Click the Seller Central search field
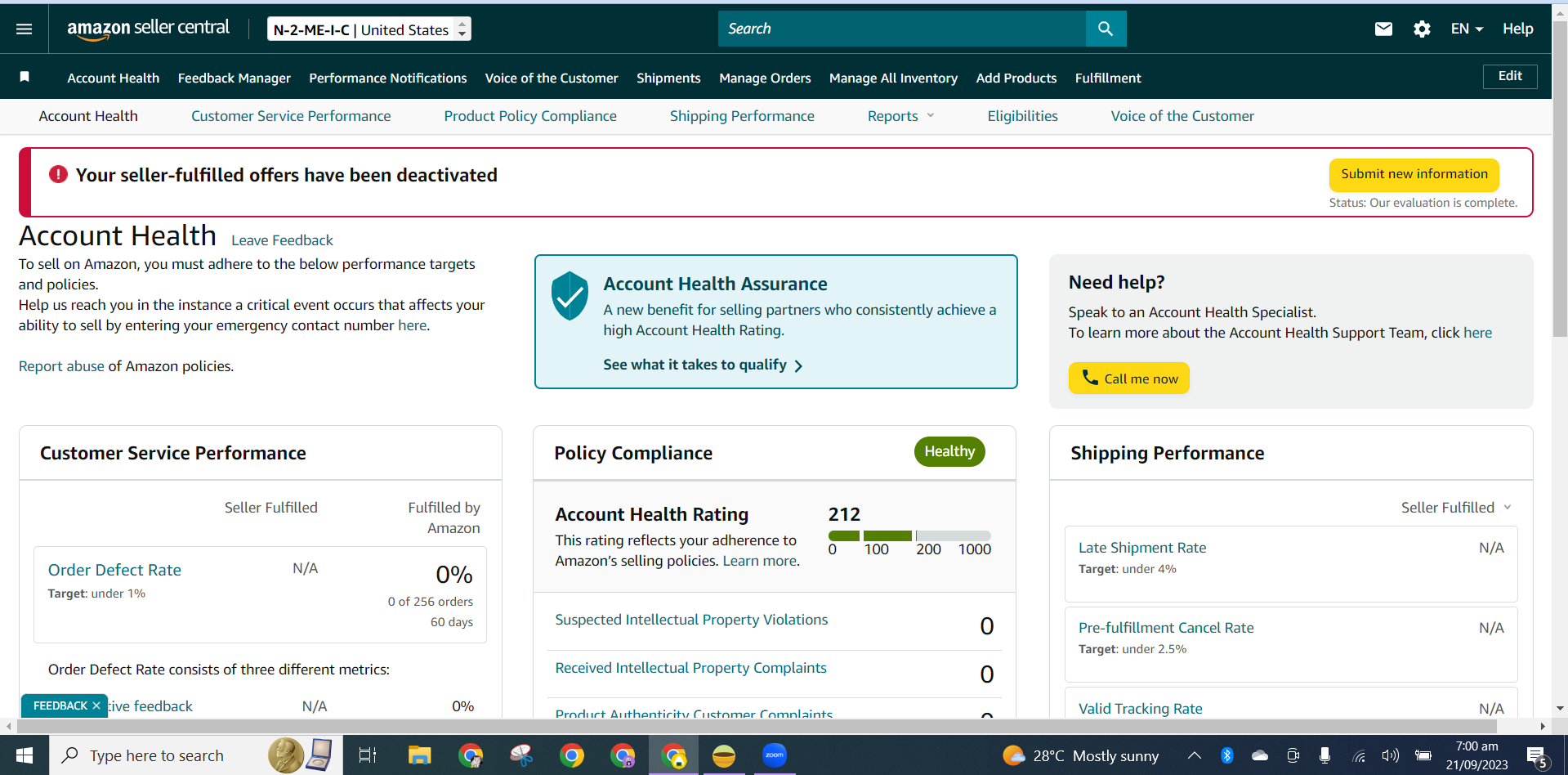The width and height of the screenshot is (1568, 775). click(x=902, y=29)
